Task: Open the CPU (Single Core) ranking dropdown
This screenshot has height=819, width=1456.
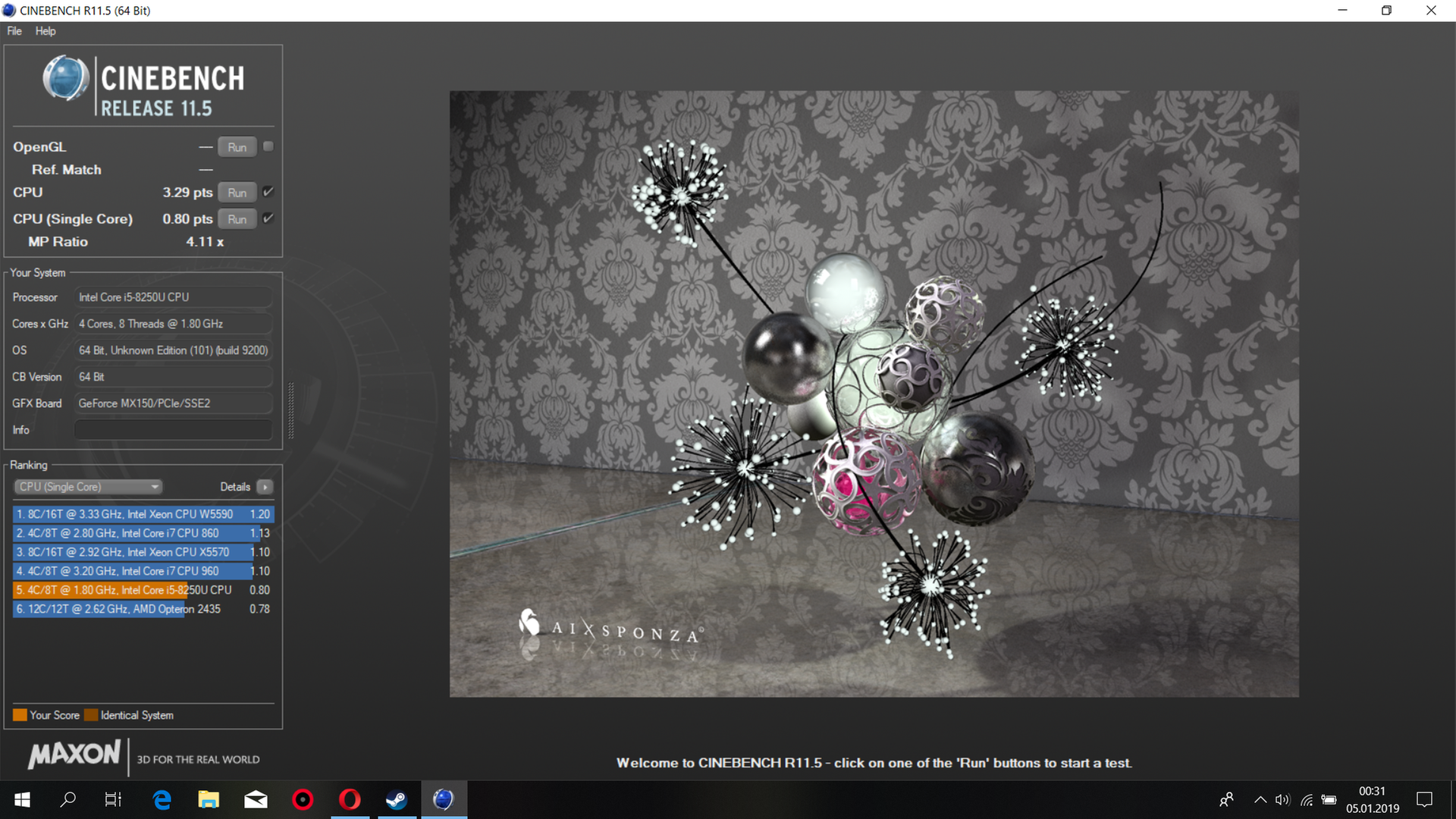Action: pos(89,487)
